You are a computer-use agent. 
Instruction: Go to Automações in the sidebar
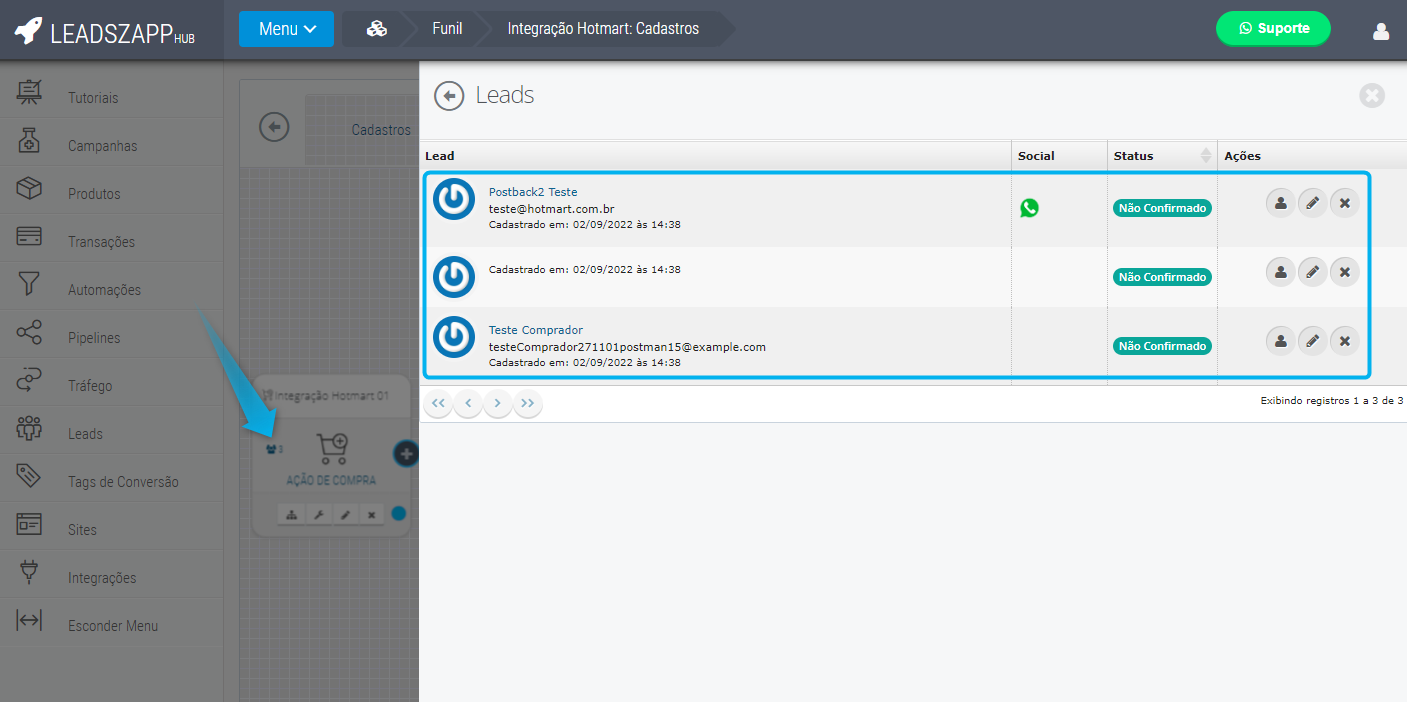[x=104, y=290]
